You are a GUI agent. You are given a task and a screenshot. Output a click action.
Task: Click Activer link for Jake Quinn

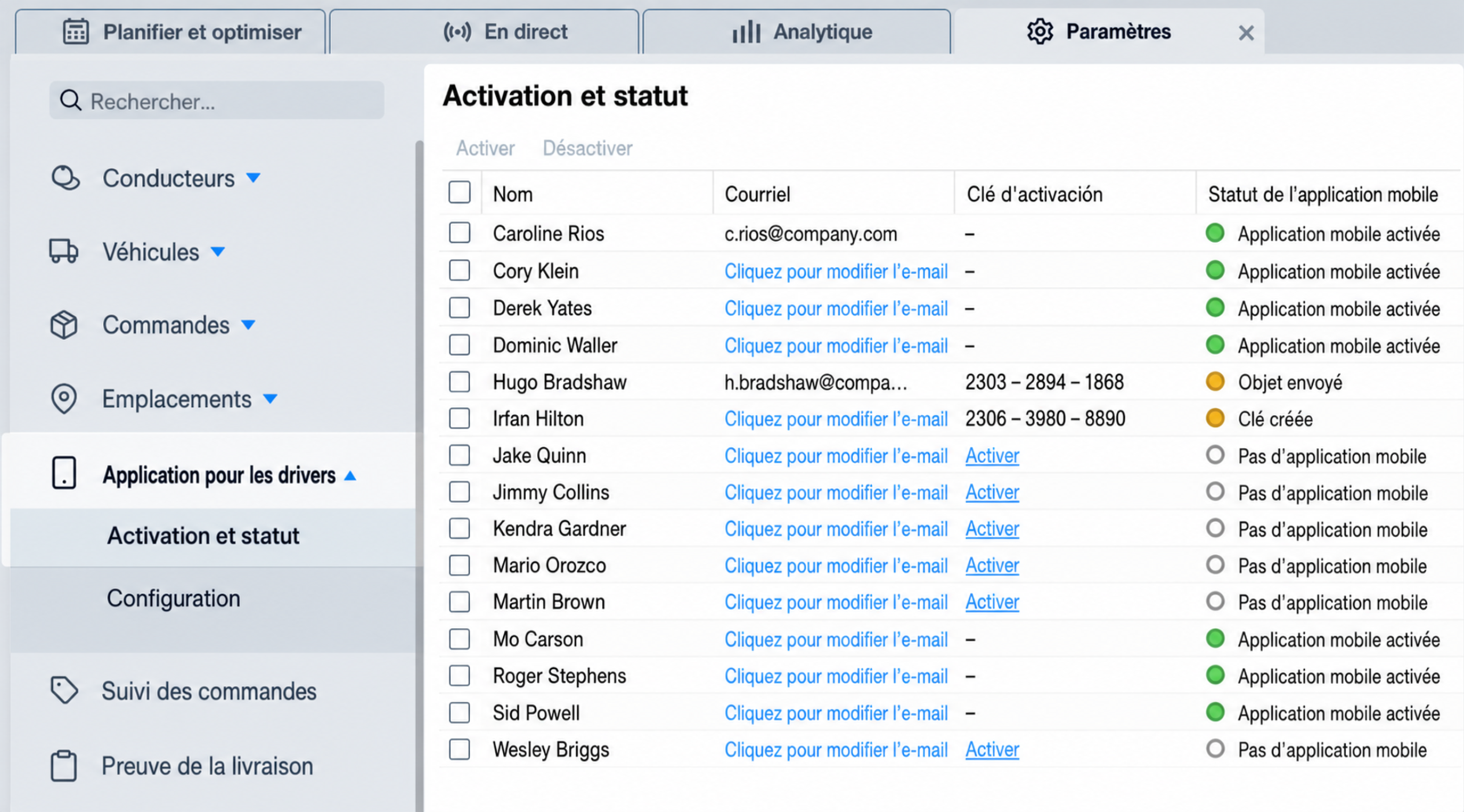point(992,456)
